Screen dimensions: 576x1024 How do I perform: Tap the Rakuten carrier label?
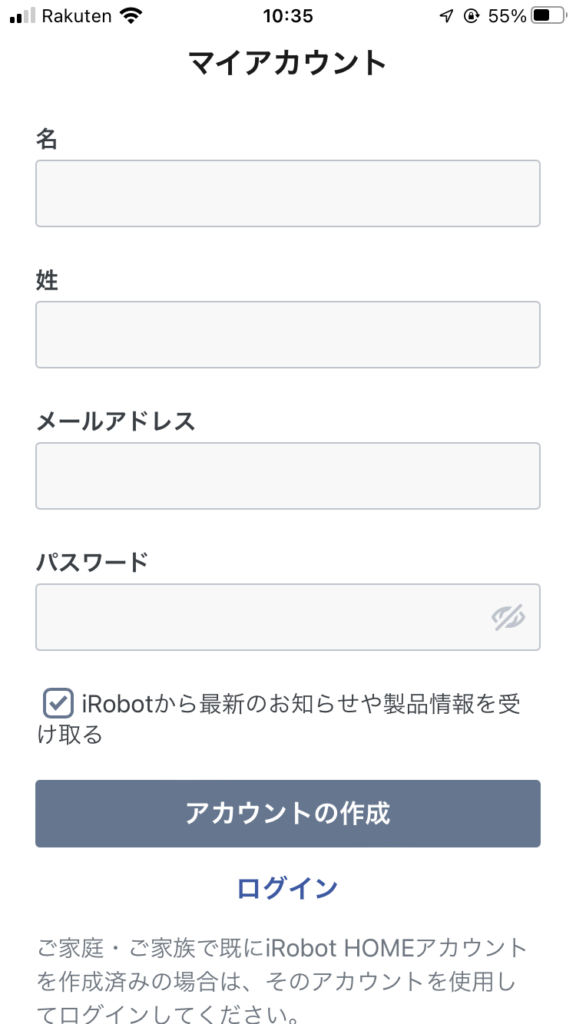[x=76, y=16]
